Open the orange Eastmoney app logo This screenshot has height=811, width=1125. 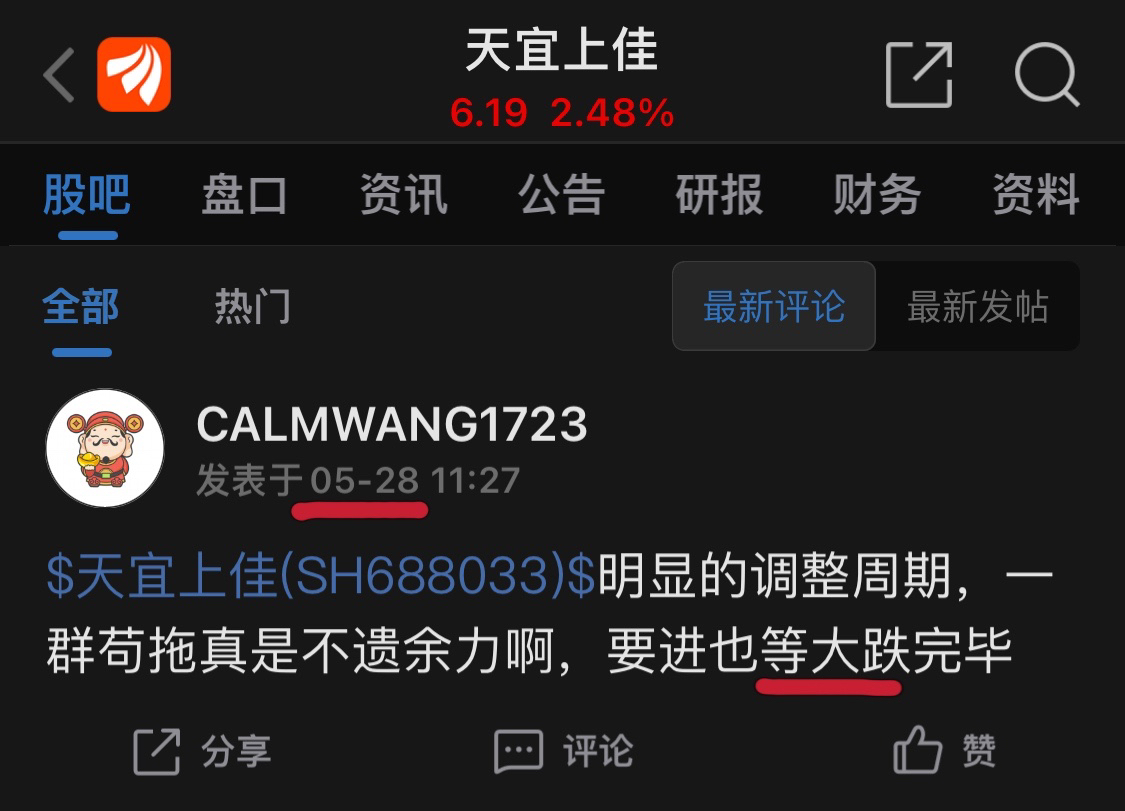(x=134, y=75)
